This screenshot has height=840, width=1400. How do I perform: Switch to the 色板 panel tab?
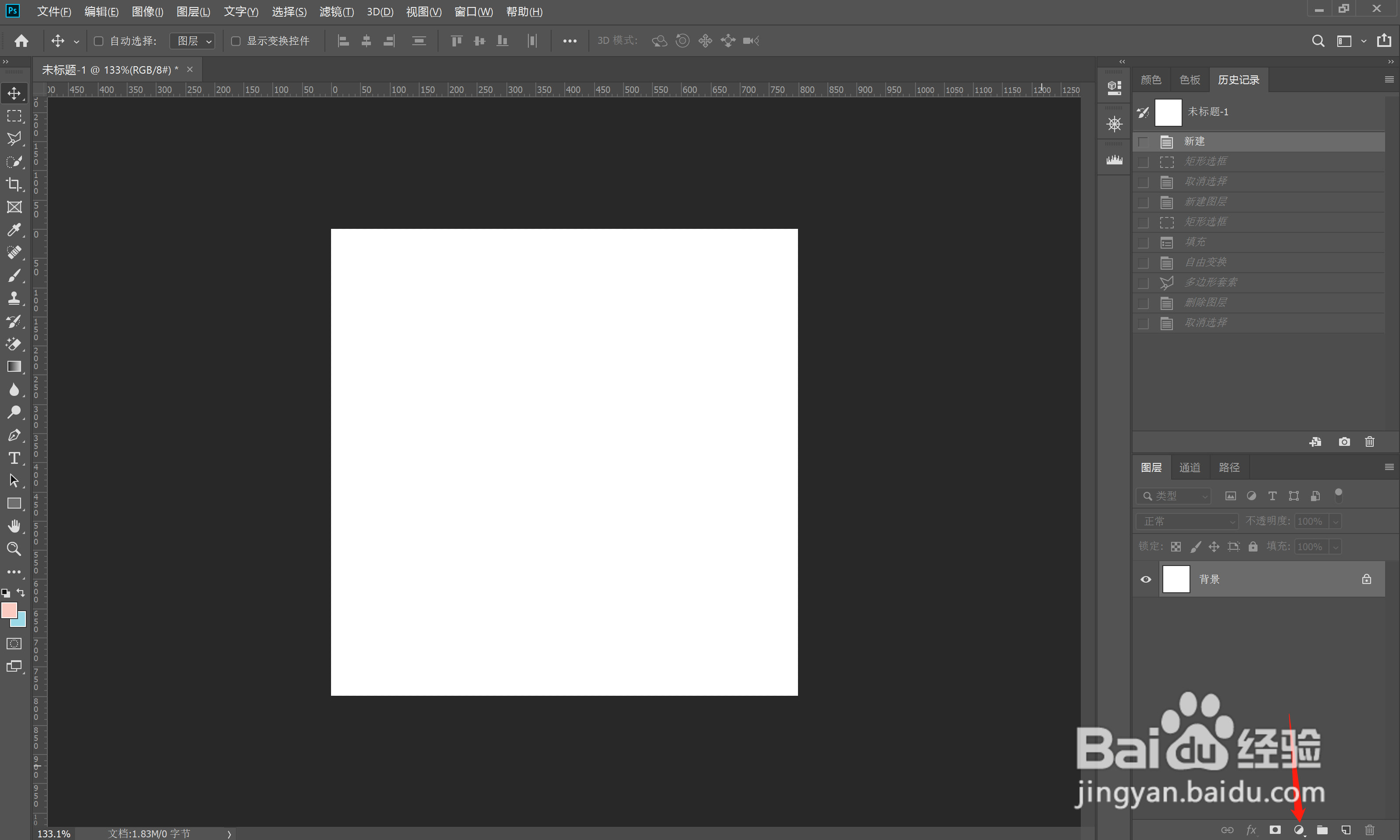coord(1190,80)
